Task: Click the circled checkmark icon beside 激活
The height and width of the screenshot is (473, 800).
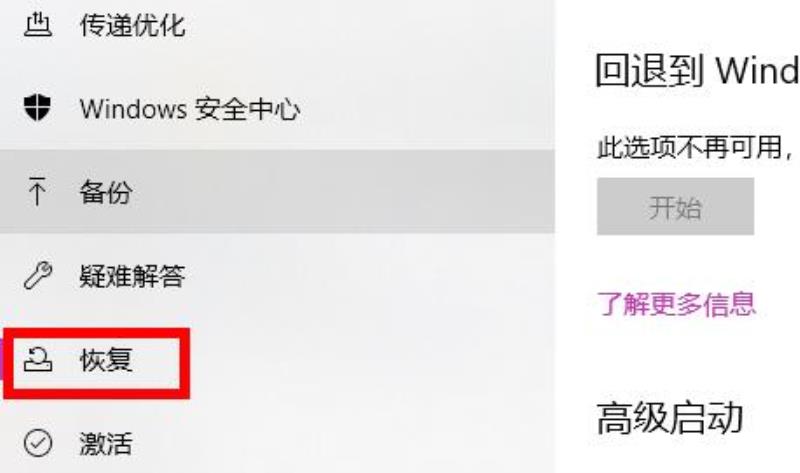Action: (38, 442)
